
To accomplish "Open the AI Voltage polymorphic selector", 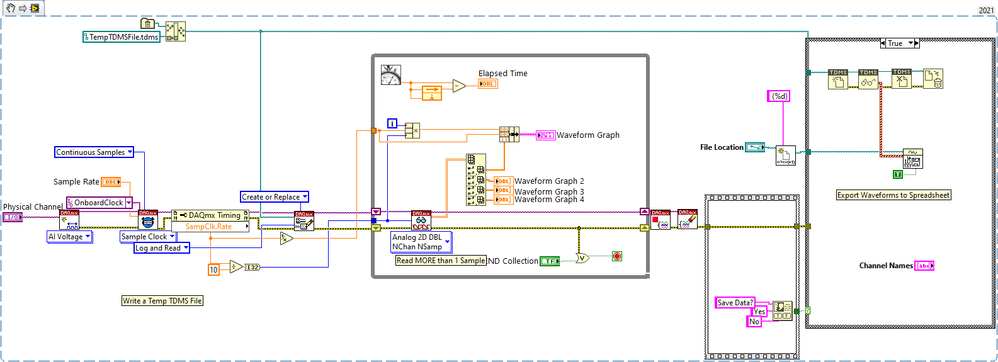I will tap(69, 237).
